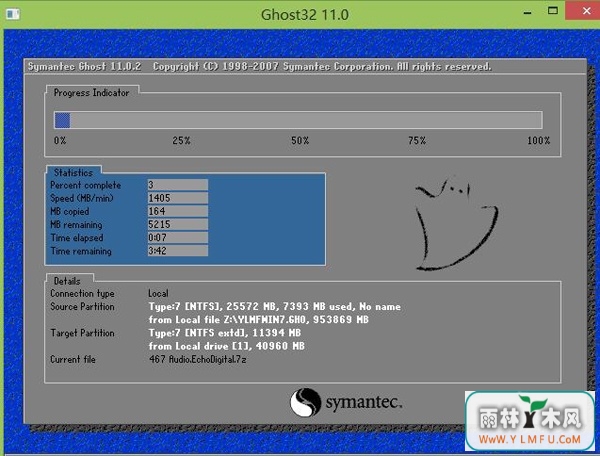Click the Time remaining label
The height and width of the screenshot is (456, 600).
(x=81, y=251)
